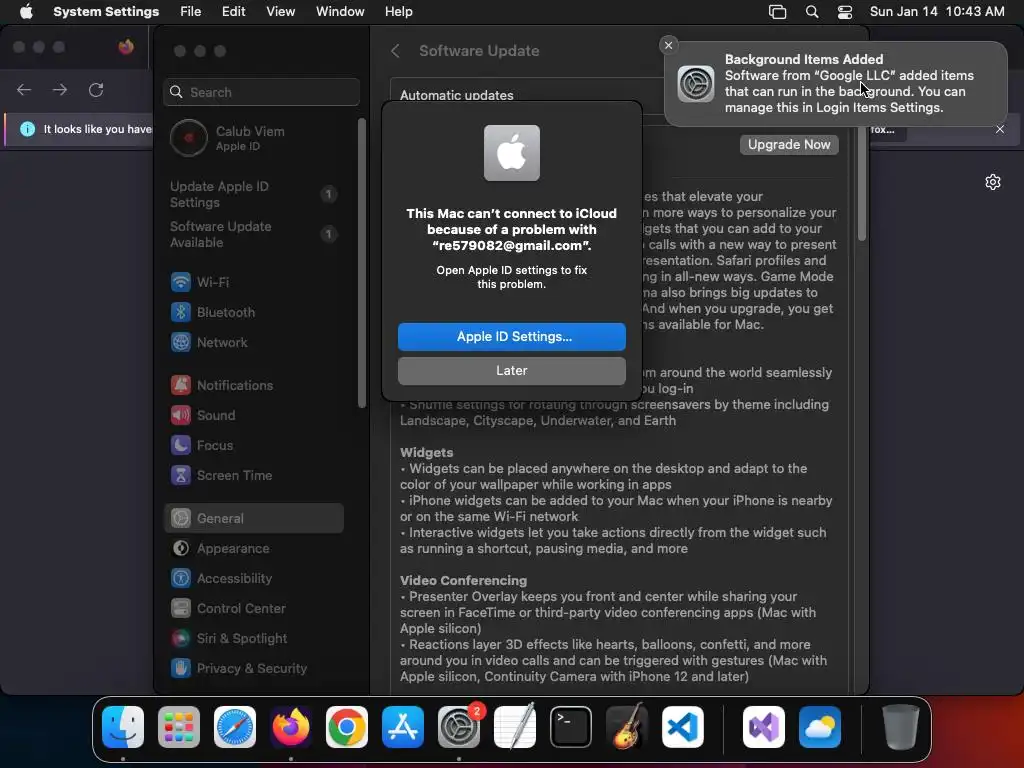Launch Terminal from the Dock
This screenshot has width=1024, height=768.
pyautogui.click(x=571, y=727)
